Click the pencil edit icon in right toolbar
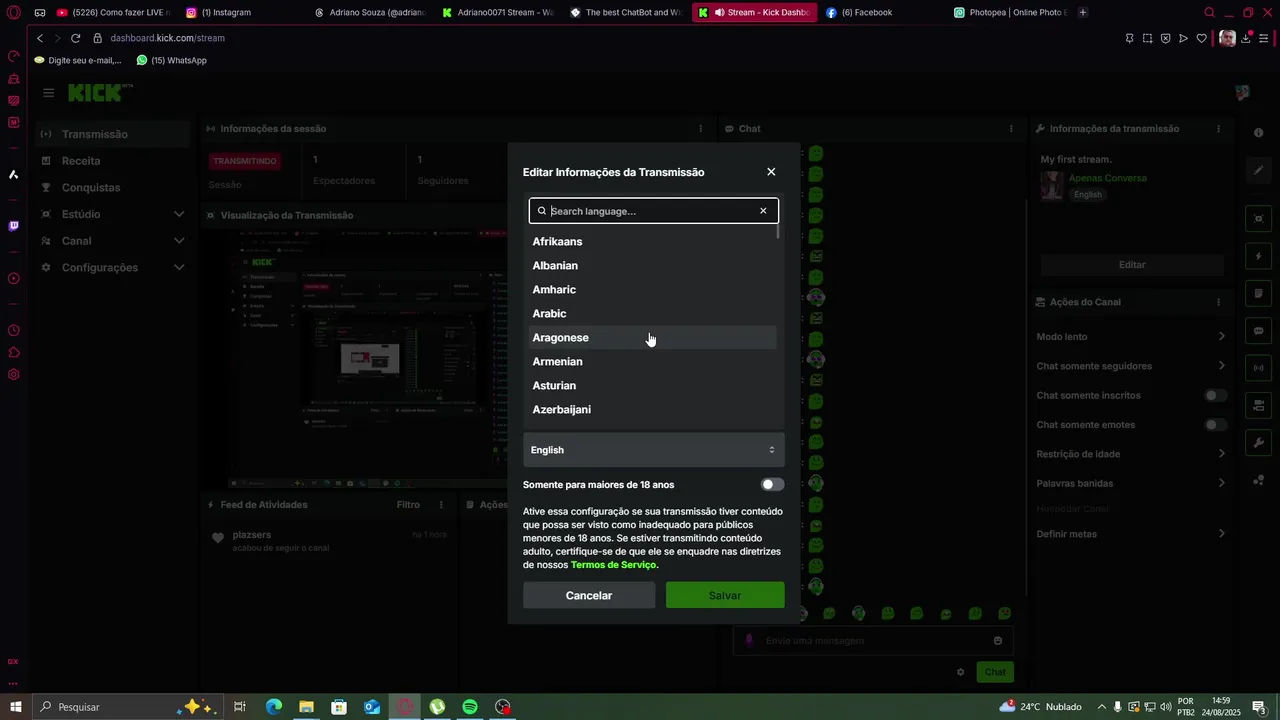This screenshot has height=720, width=1280. coord(1259,170)
